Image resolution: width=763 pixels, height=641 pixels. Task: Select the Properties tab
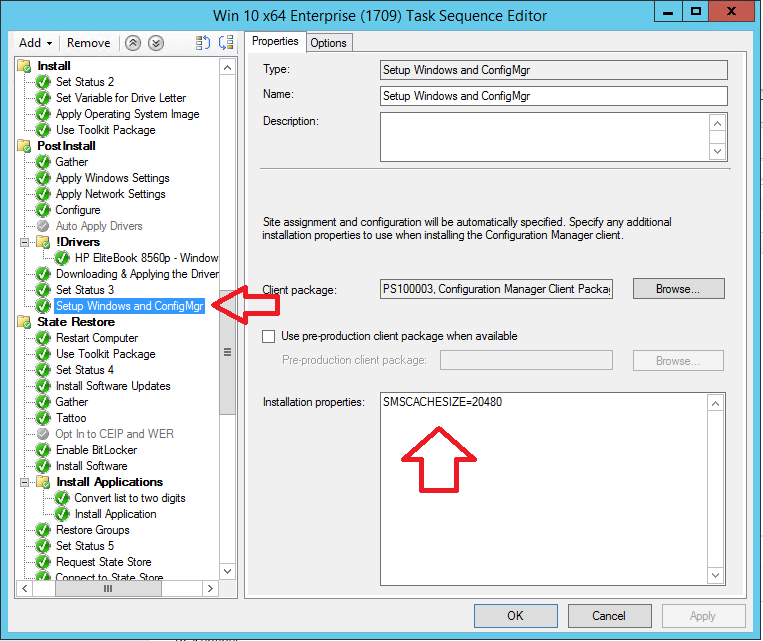tap(275, 41)
